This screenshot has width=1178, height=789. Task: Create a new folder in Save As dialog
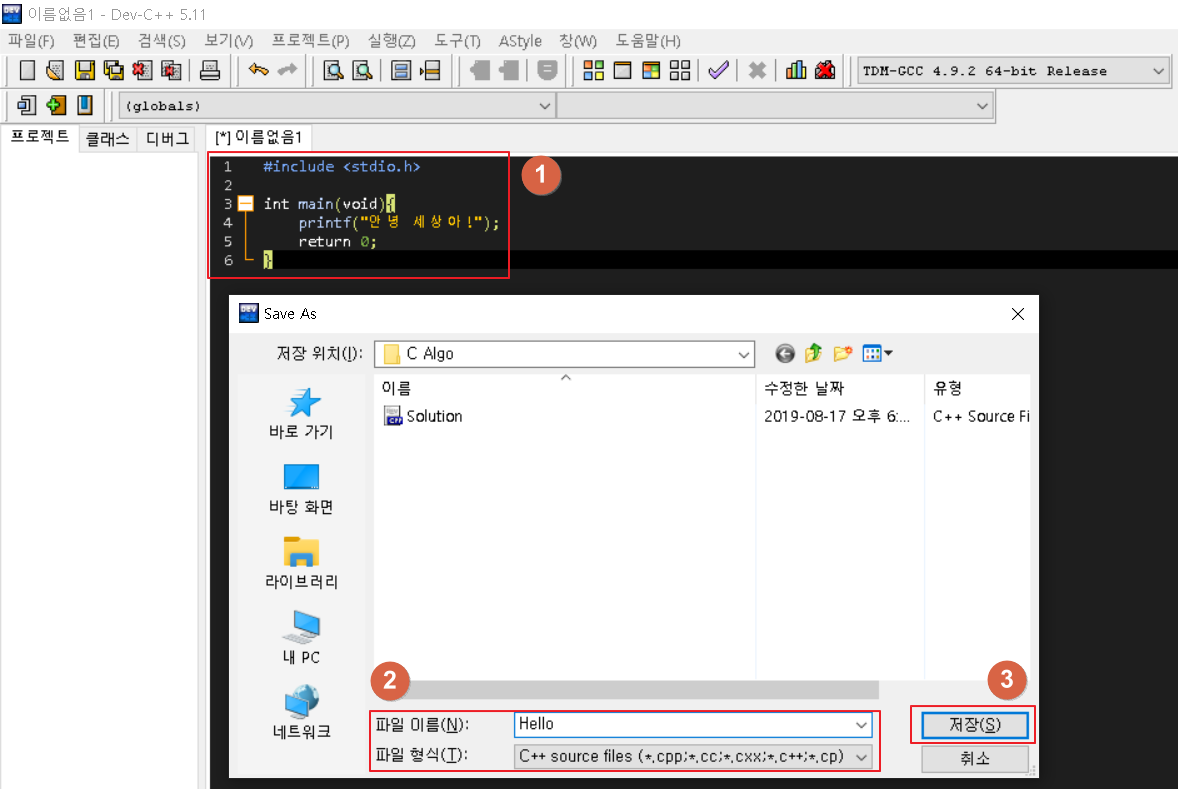click(842, 352)
